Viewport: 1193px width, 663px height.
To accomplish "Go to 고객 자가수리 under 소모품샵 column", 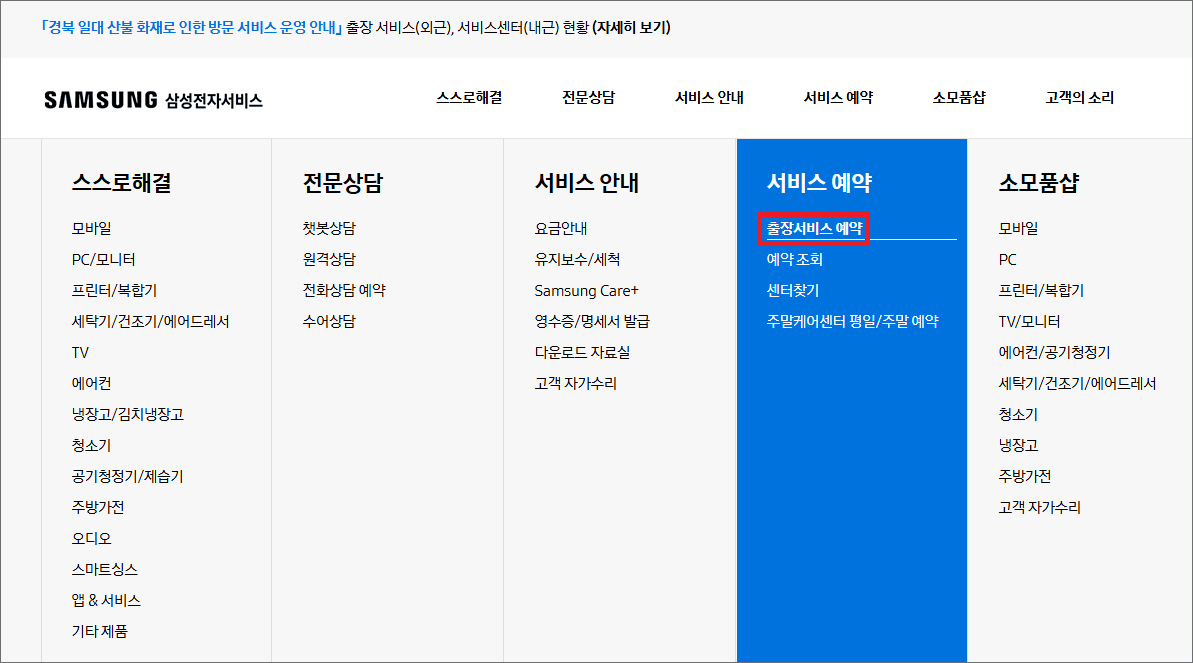I will (x=1039, y=507).
